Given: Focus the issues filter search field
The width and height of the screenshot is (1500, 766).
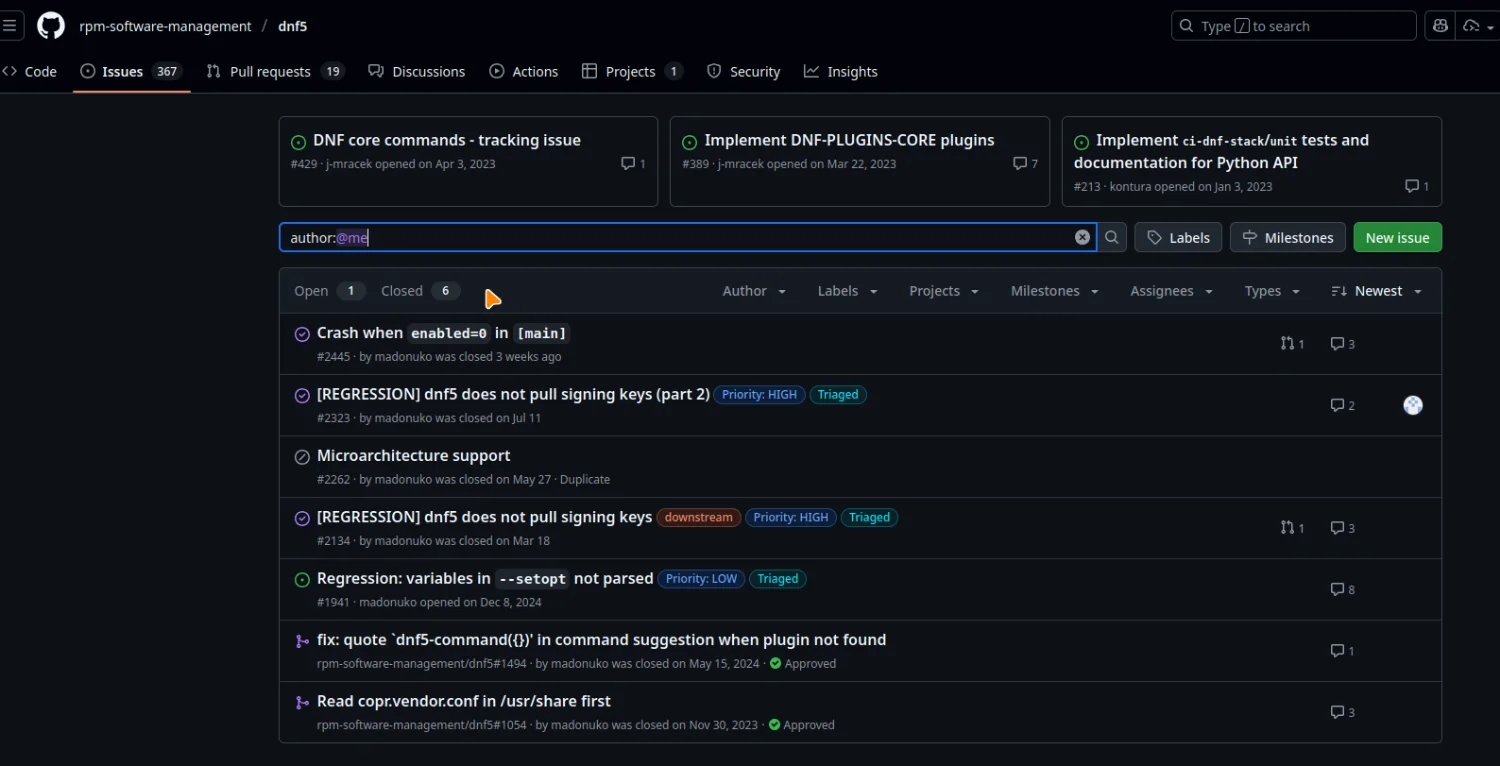Looking at the screenshot, I should 680,237.
